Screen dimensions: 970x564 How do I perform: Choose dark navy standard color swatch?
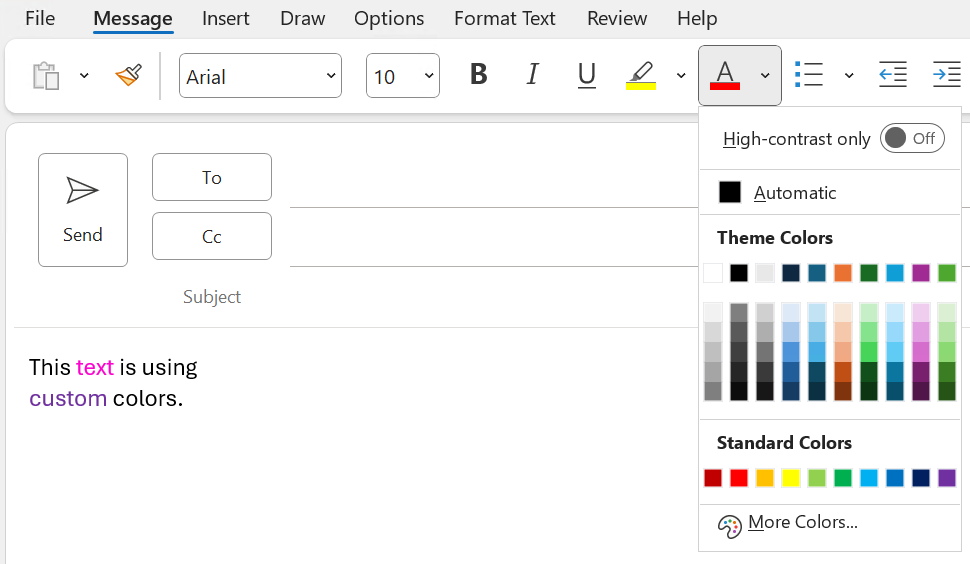pyautogui.click(x=921, y=477)
